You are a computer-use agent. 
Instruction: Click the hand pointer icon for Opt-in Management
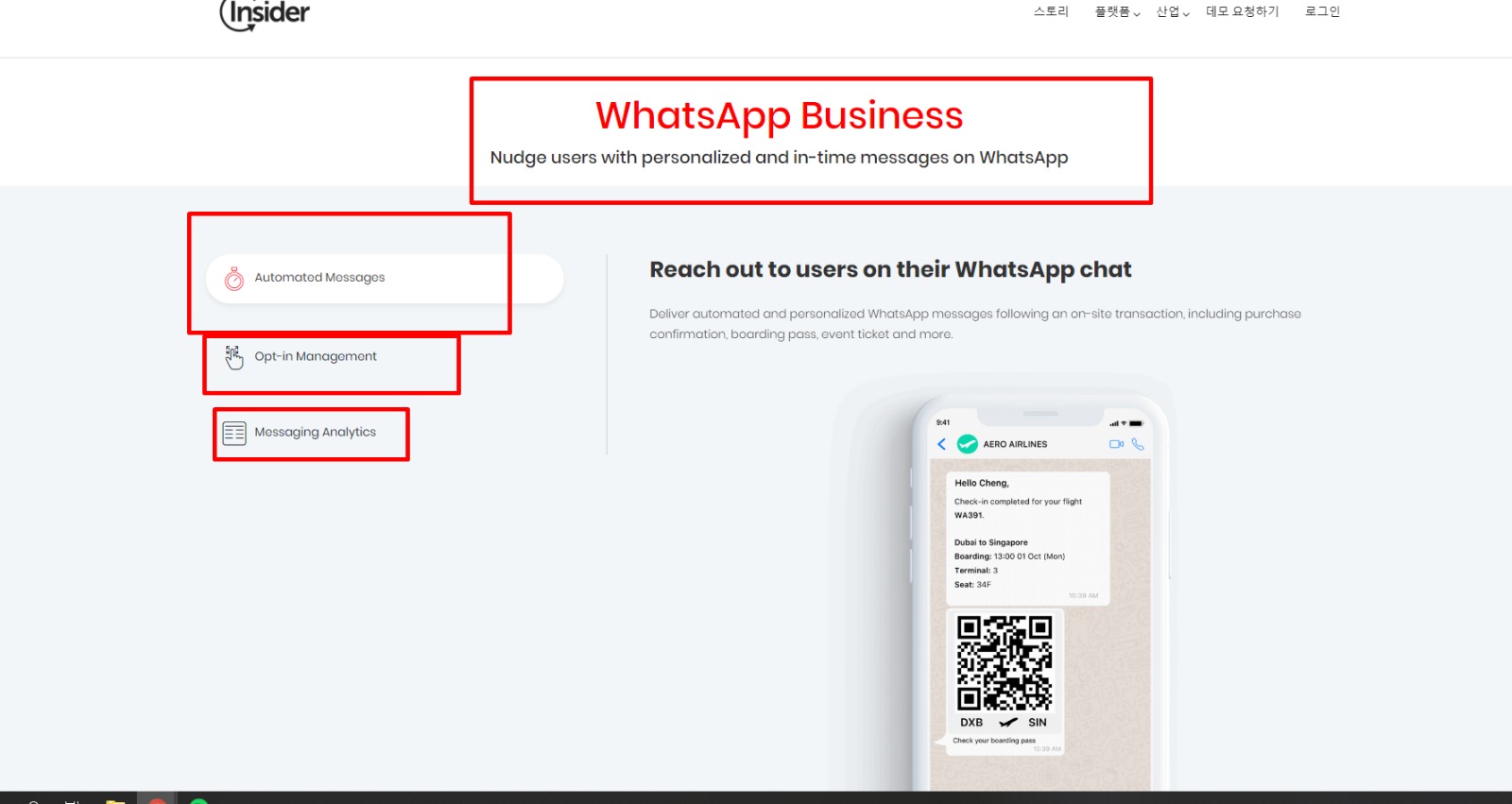click(234, 357)
